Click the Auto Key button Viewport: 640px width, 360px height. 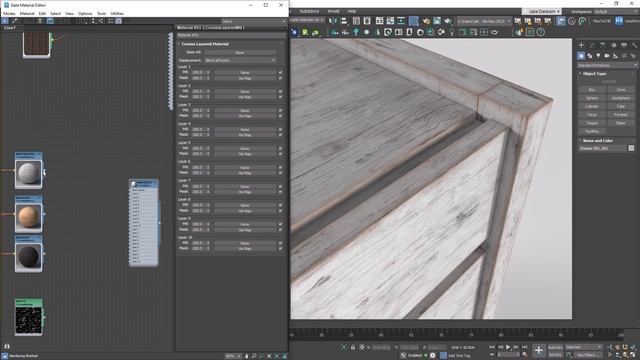(555, 347)
